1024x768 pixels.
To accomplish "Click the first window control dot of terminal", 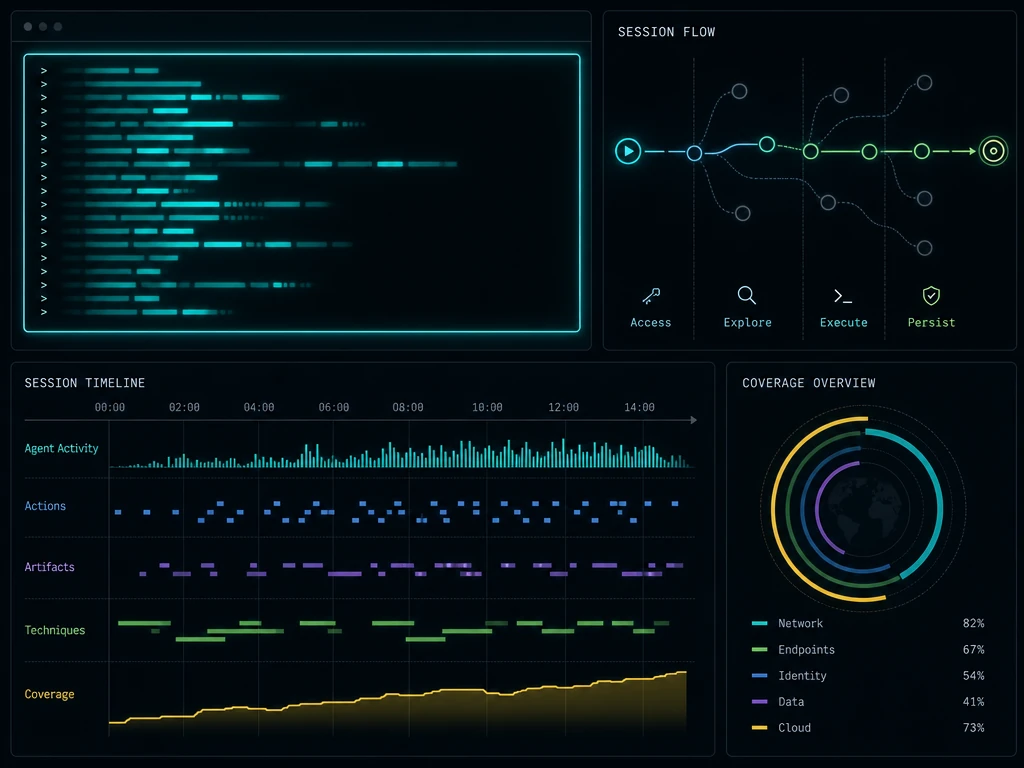I will tap(28, 27).
